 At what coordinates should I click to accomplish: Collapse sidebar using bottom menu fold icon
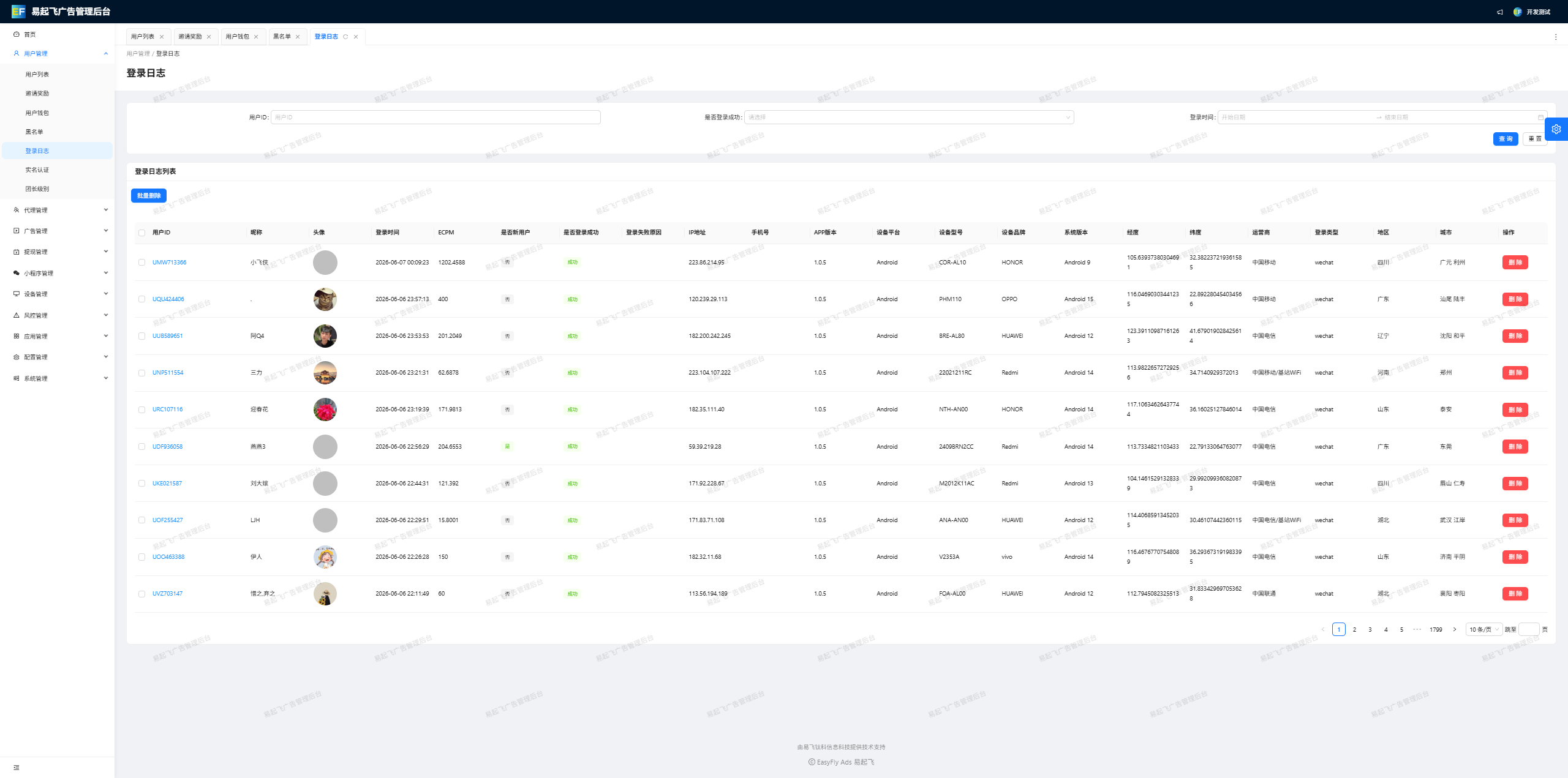pyautogui.click(x=17, y=767)
